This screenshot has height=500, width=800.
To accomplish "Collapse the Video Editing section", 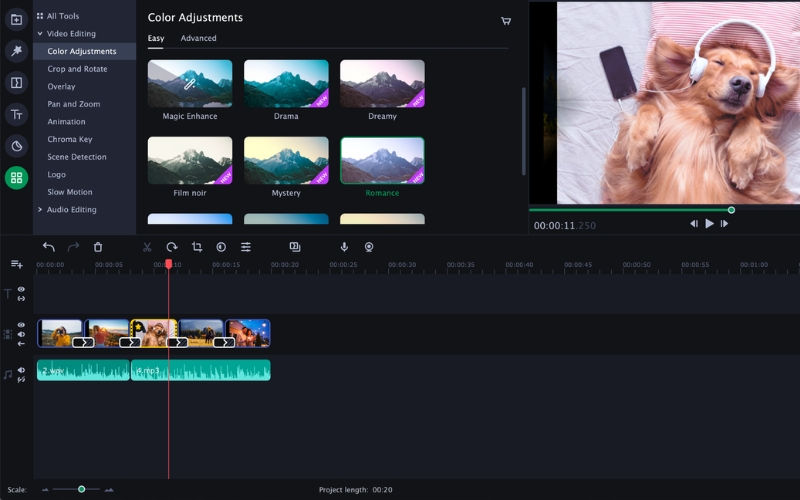I will (40, 34).
